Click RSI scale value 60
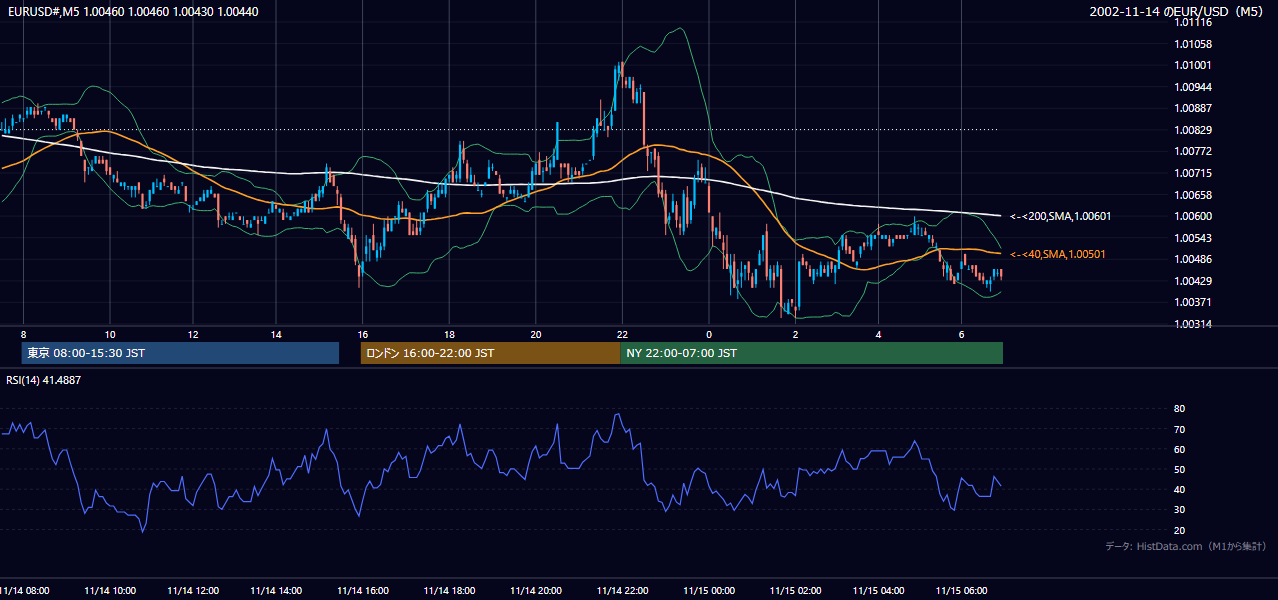This screenshot has height=600, width=1278. click(1179, 449)
